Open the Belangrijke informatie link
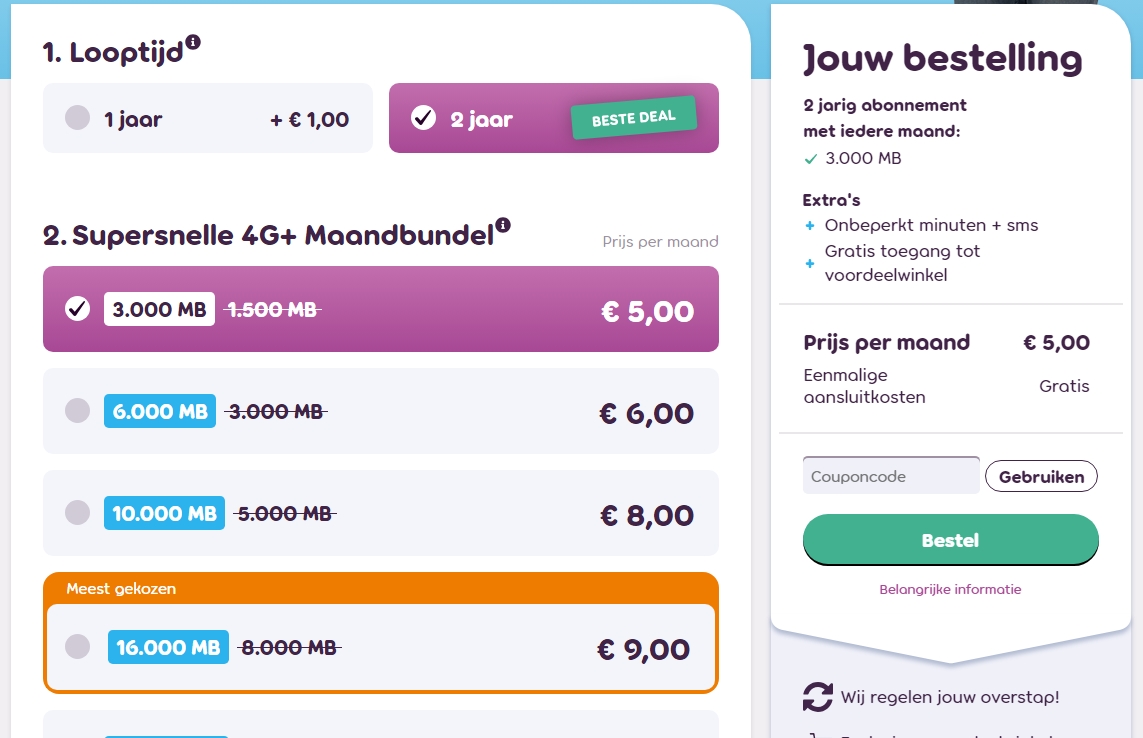The height and width of the screenshot is (738, 1143). tap(950, 589)
